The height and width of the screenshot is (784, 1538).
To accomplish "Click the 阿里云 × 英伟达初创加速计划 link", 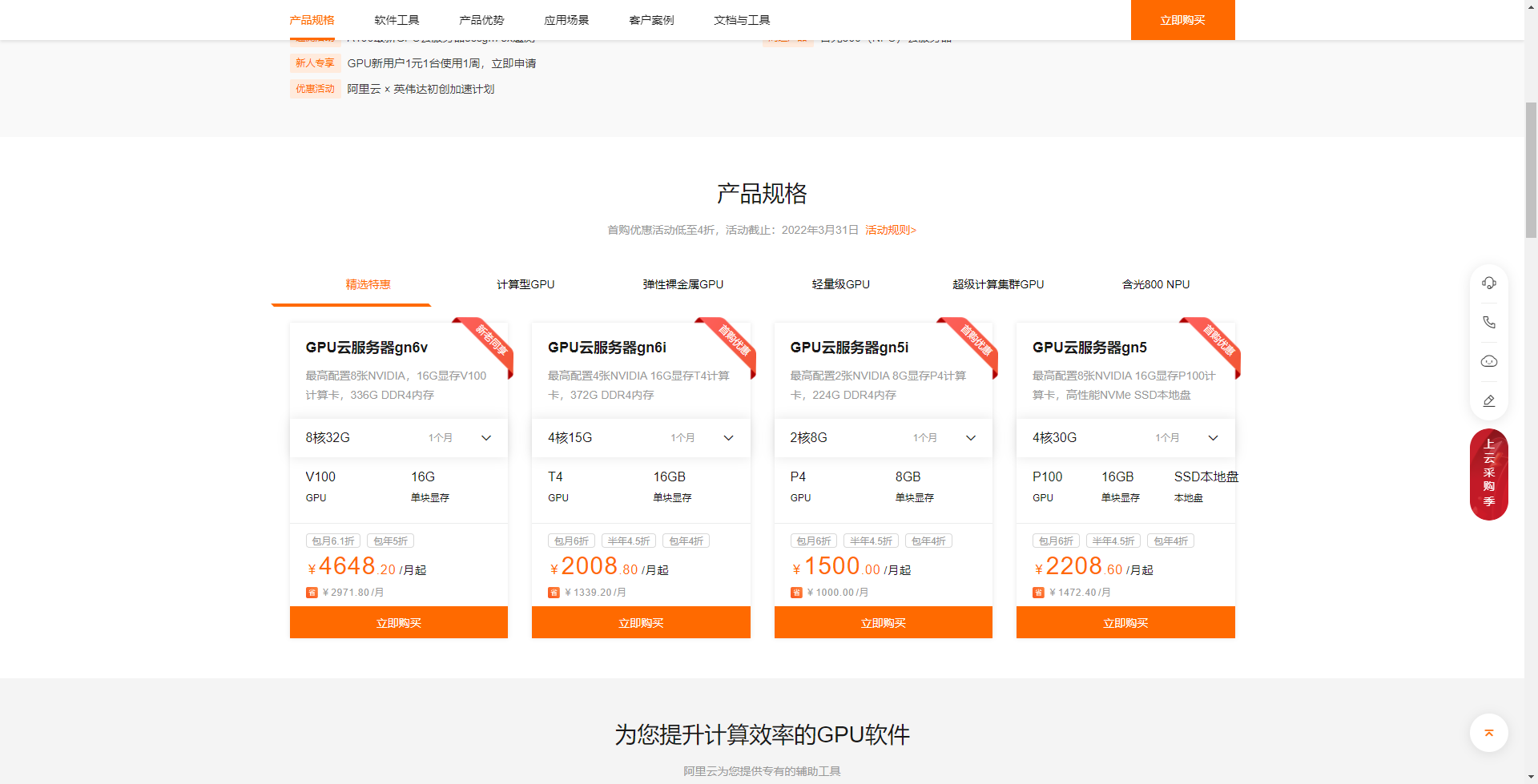I will (x=421, y=89).
